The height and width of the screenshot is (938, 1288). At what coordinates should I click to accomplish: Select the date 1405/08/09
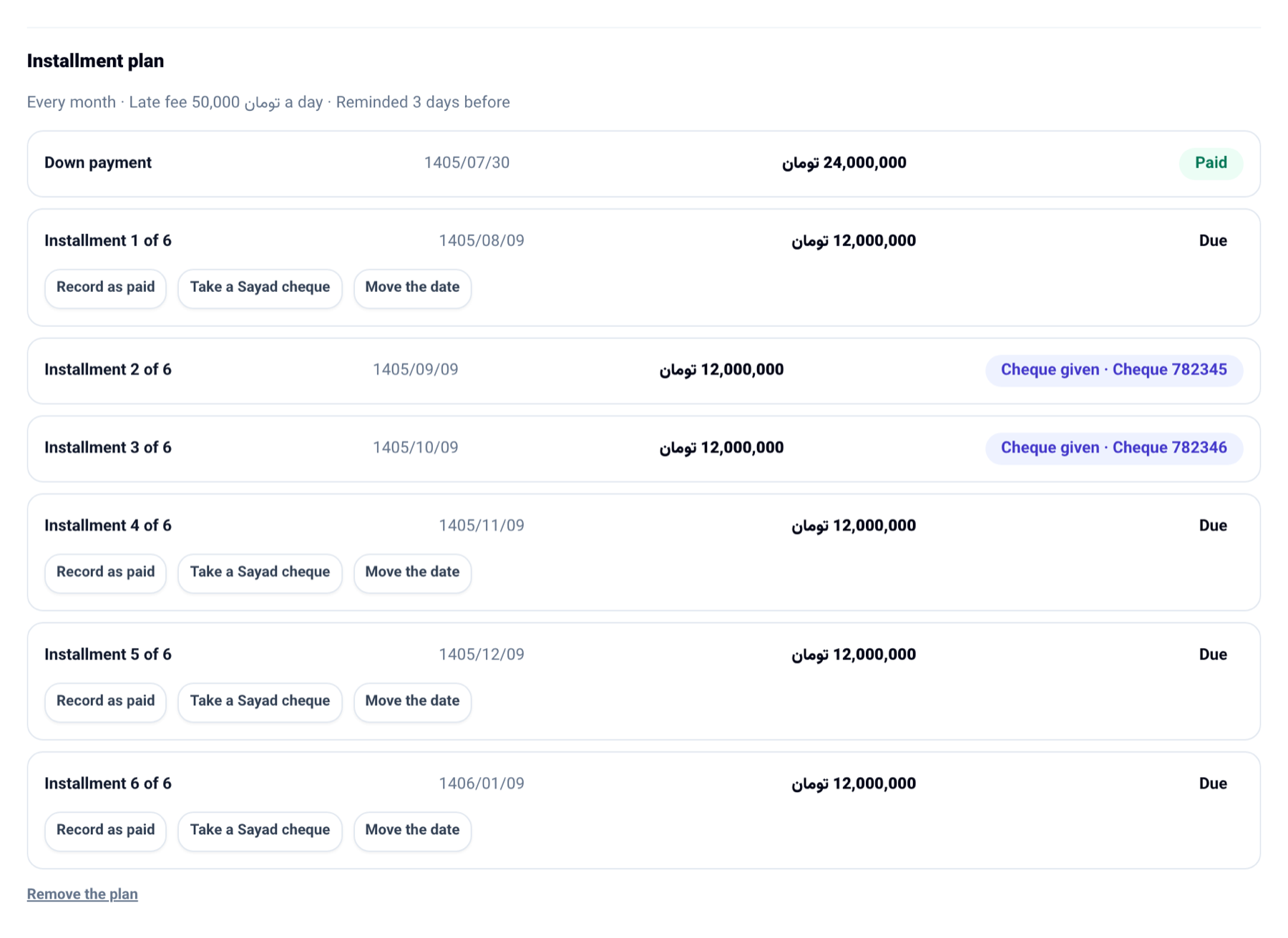point(482,241)
